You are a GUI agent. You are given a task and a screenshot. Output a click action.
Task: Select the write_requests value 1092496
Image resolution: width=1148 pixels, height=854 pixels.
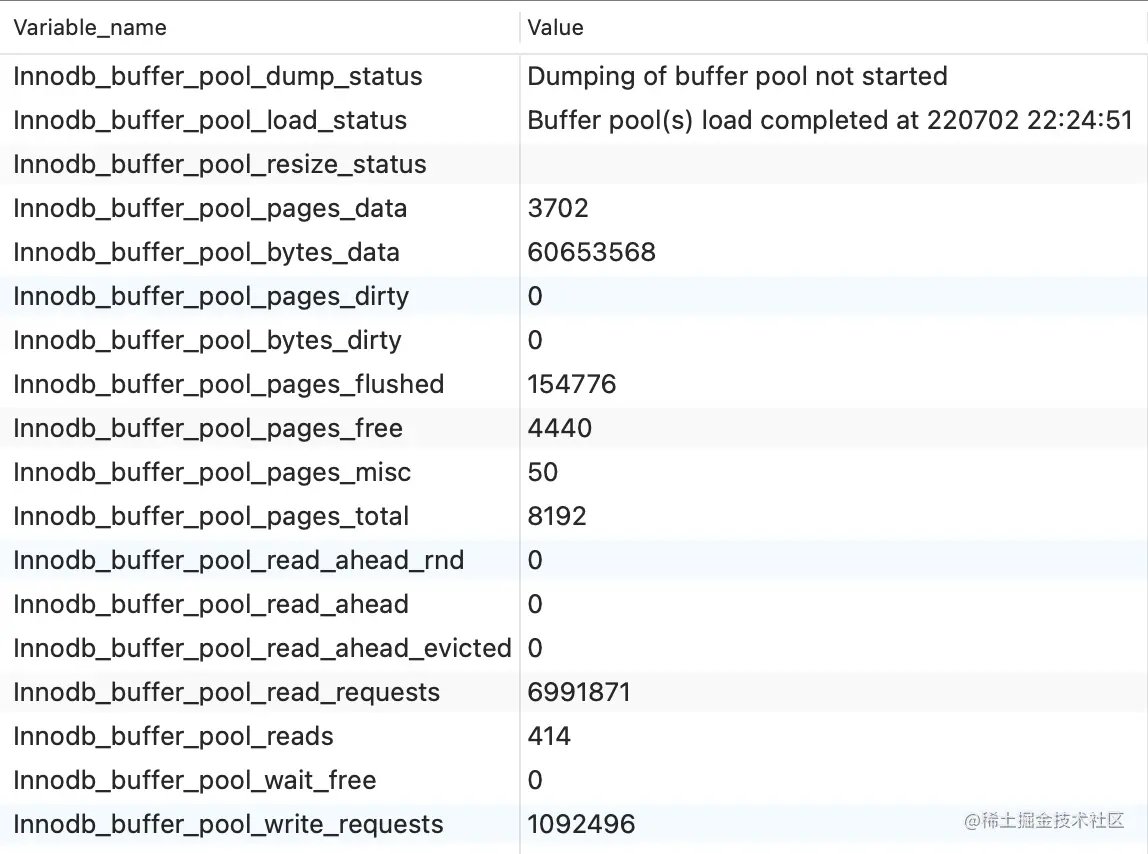pyautogui.click(x=581, y=825)
